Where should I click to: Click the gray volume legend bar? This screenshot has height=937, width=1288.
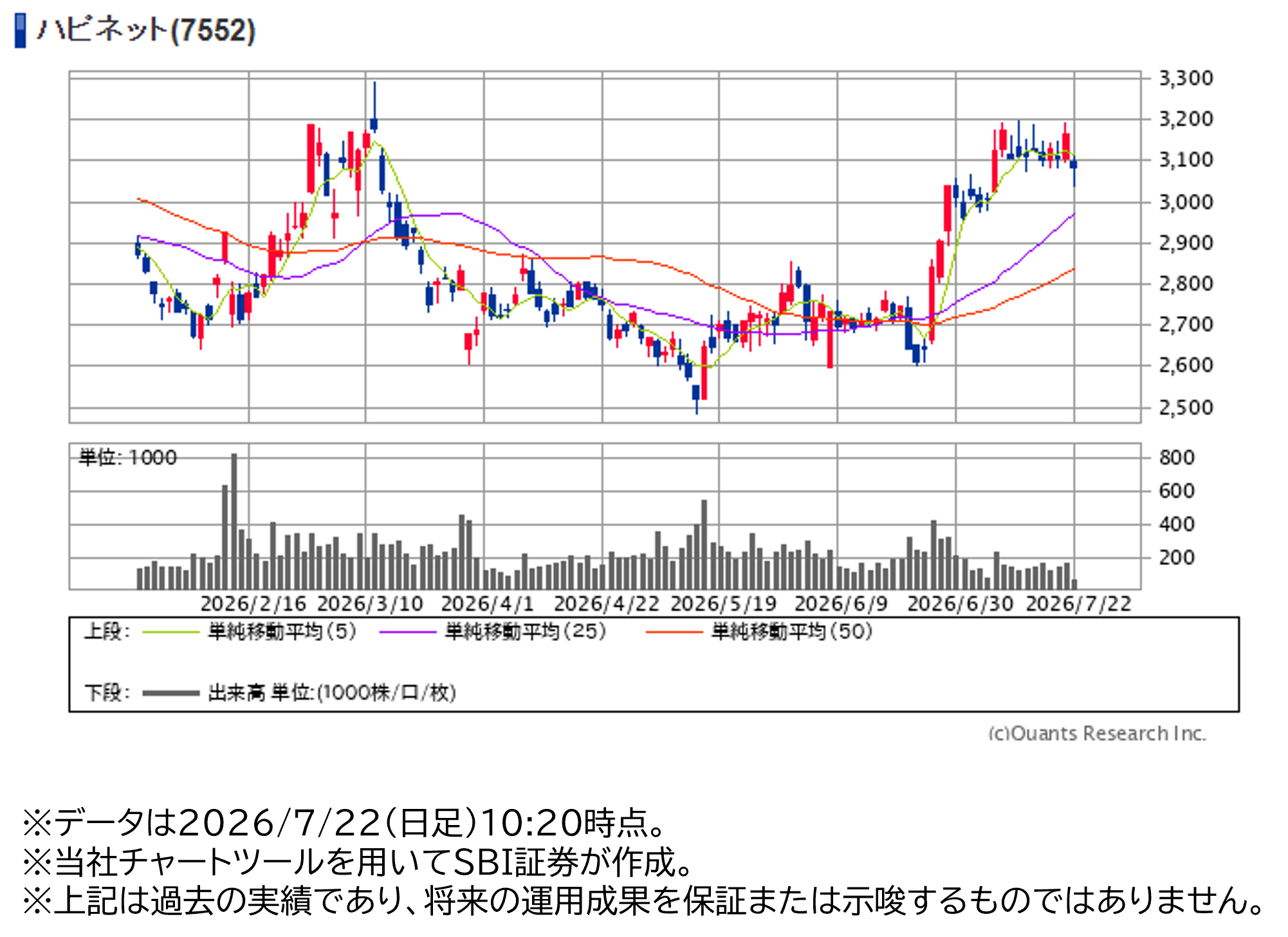[171, 693]
